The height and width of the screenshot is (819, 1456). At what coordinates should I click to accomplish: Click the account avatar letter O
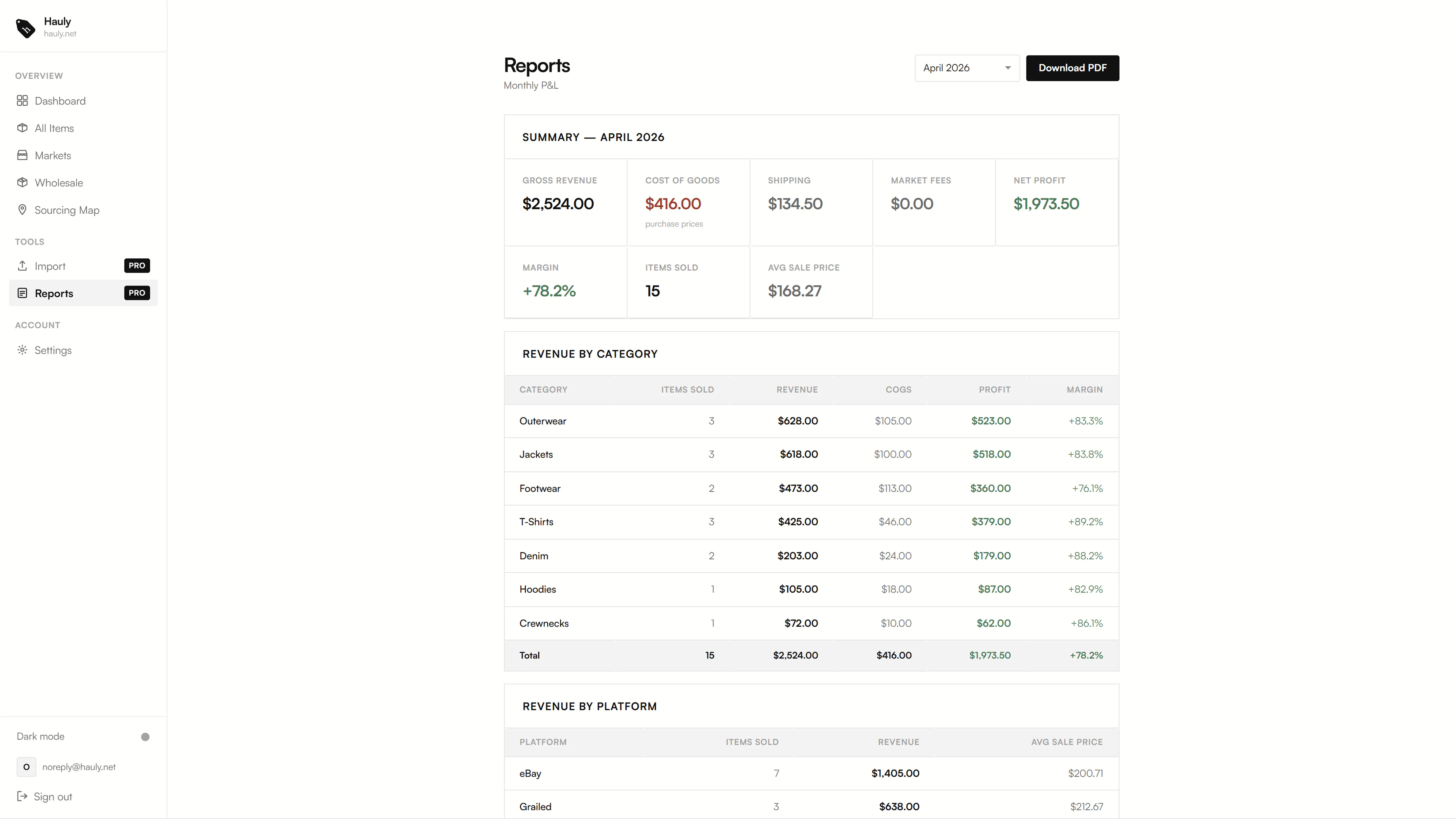(26, 767)
